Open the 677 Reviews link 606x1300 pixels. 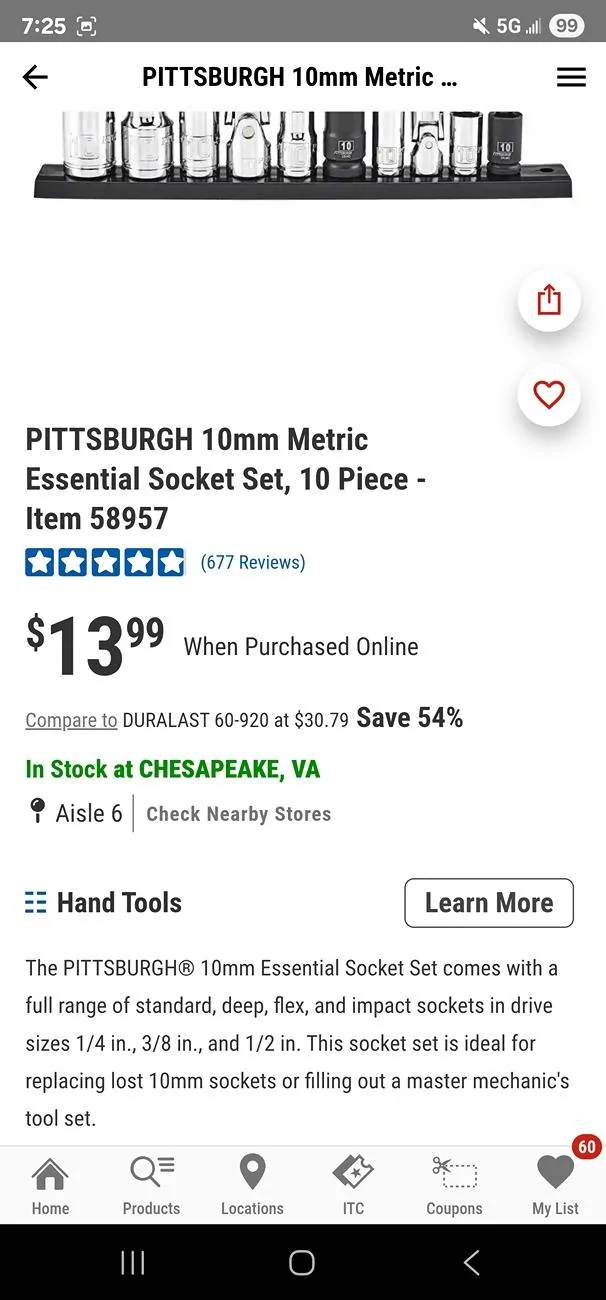click(253, 562)
